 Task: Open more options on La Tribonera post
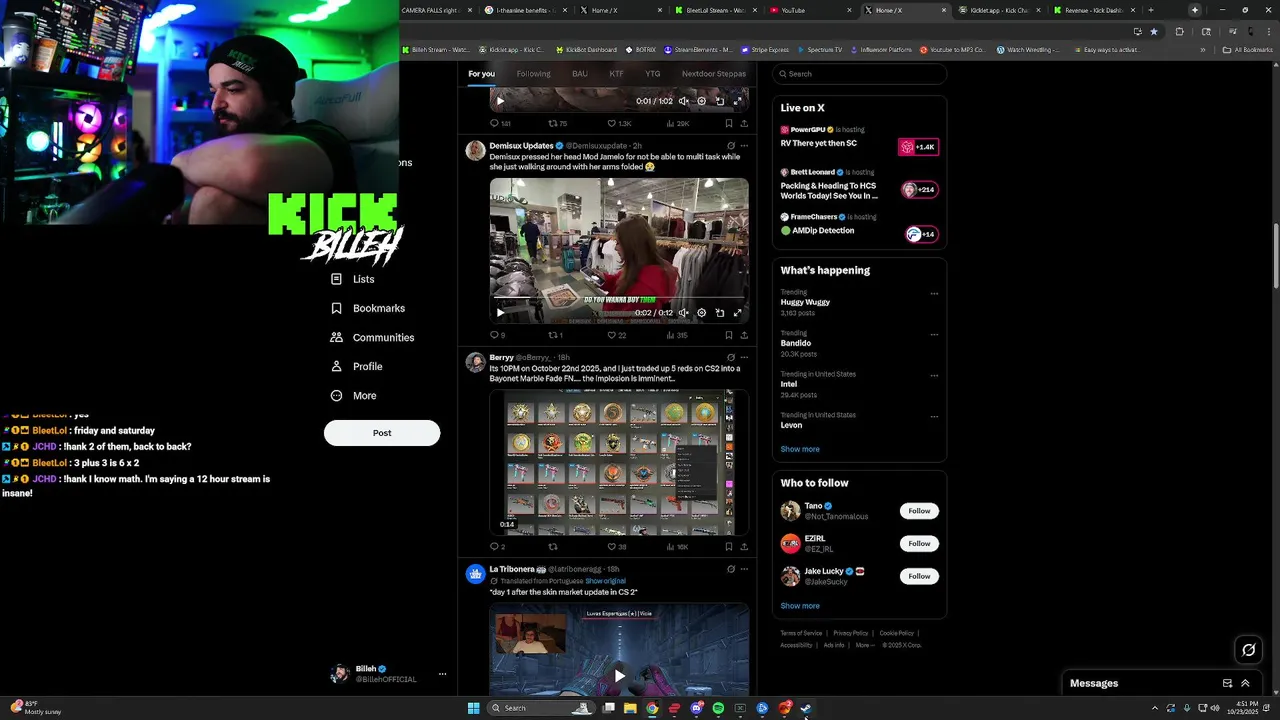(744, 569)
